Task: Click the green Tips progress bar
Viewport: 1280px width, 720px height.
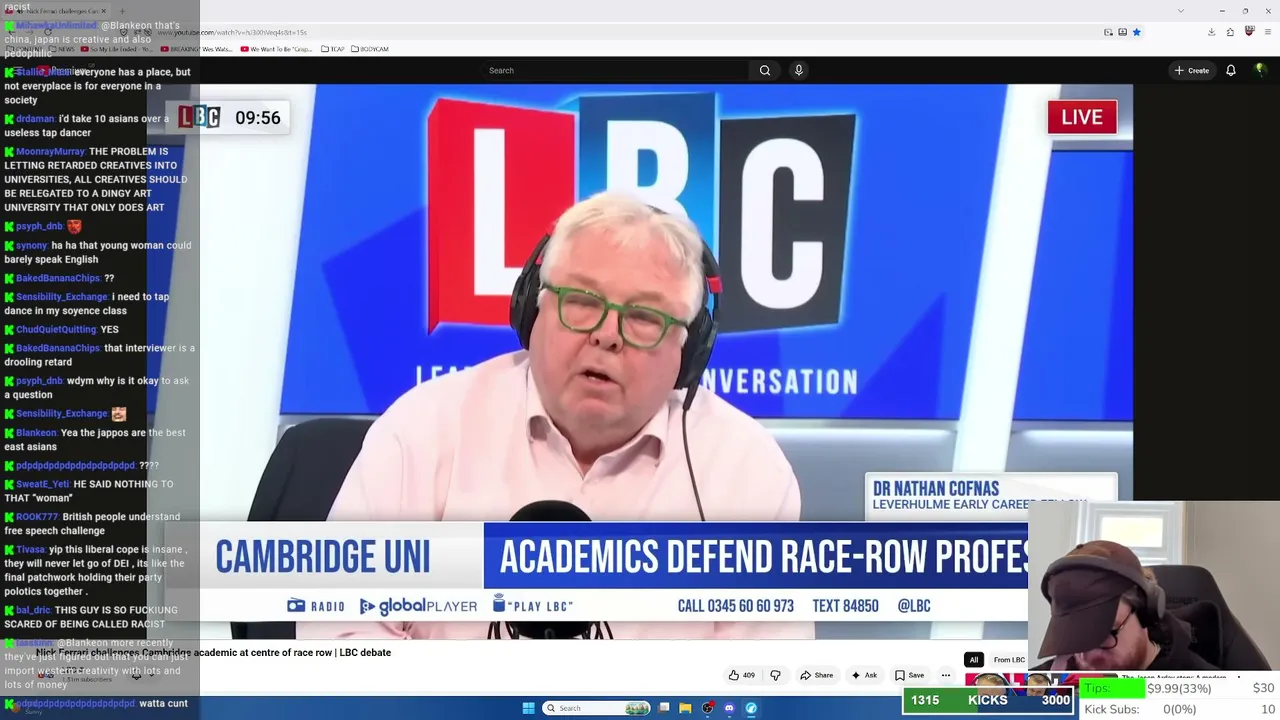Action: pyautogui.click(x=1112, y=688)
